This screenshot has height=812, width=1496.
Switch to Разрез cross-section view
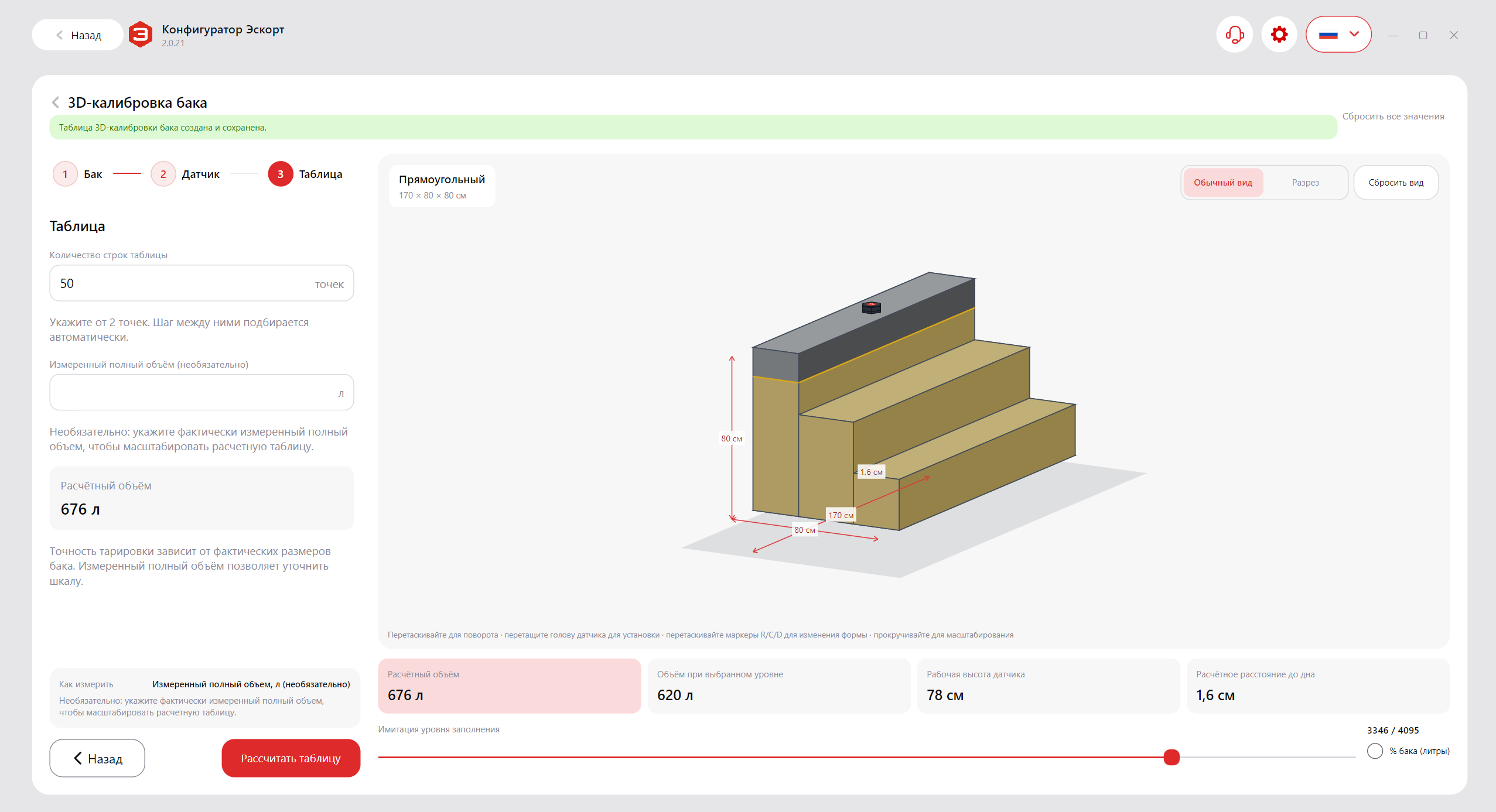pyautogui.click(x=1305, y=183)
